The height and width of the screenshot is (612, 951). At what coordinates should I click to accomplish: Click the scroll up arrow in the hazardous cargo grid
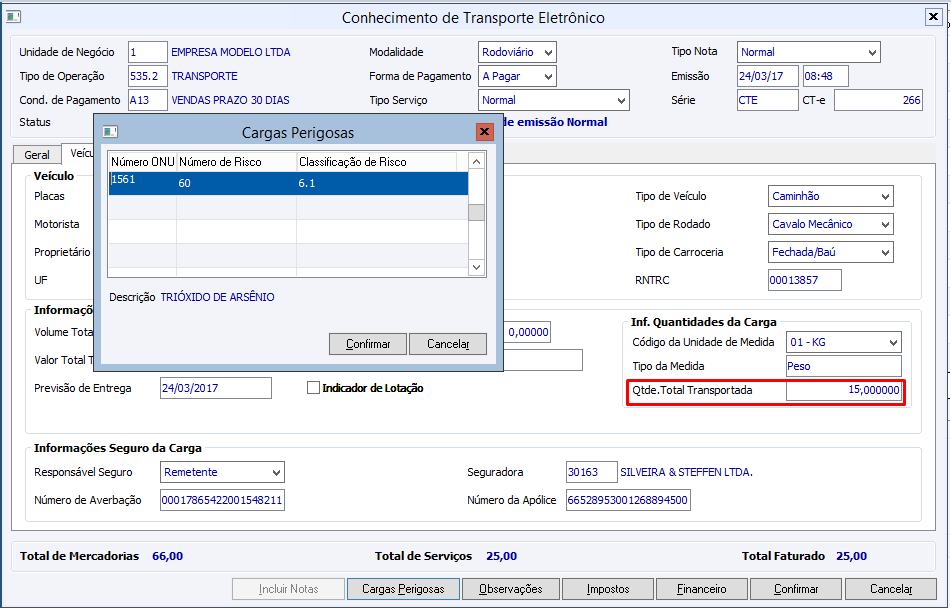point(477,161)
